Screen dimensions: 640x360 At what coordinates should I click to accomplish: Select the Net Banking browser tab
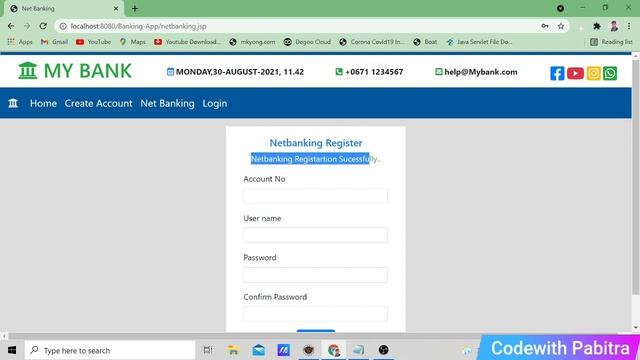pyautogui.click(x=63, y=9)
